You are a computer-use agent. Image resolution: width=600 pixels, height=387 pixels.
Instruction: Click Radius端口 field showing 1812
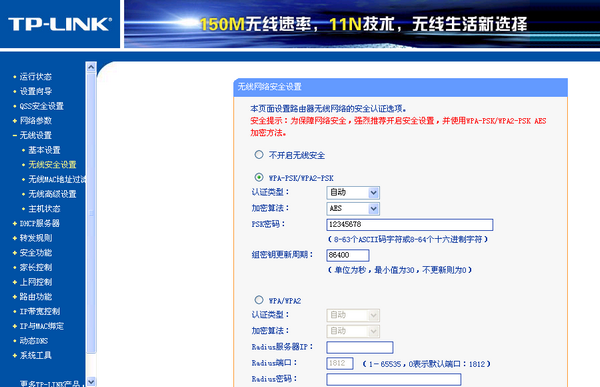click(340, 363)
